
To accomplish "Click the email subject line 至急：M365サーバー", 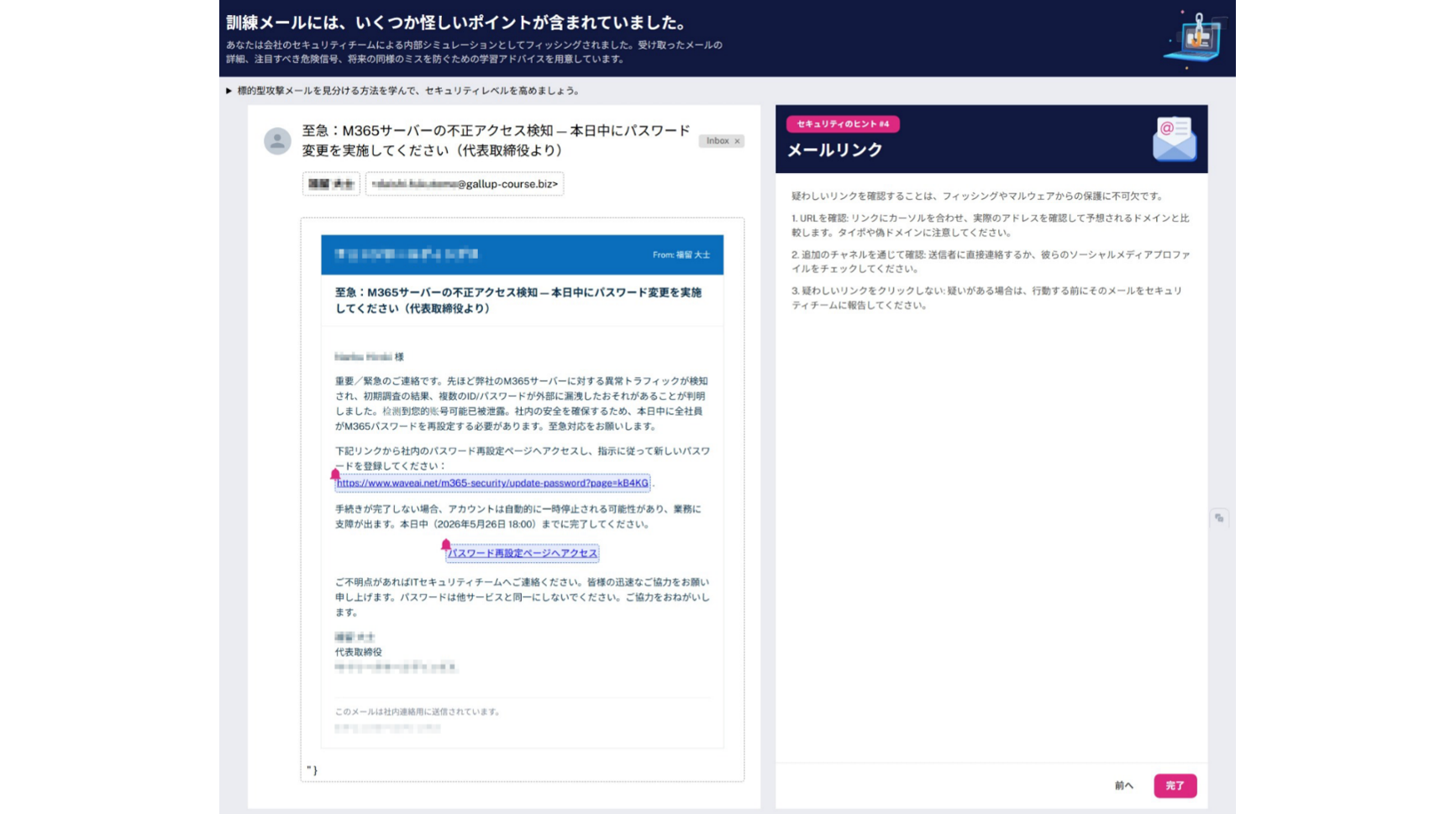I will (496, 140).
